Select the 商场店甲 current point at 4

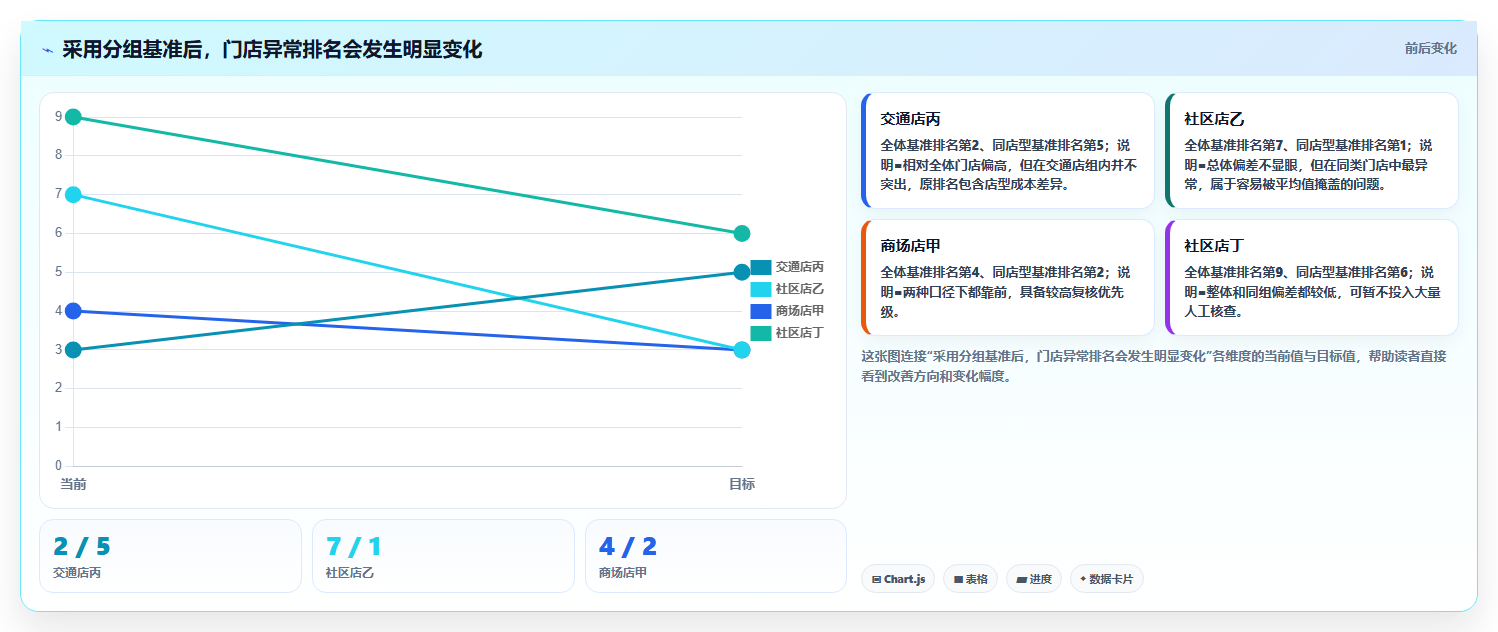click(73, 311)
